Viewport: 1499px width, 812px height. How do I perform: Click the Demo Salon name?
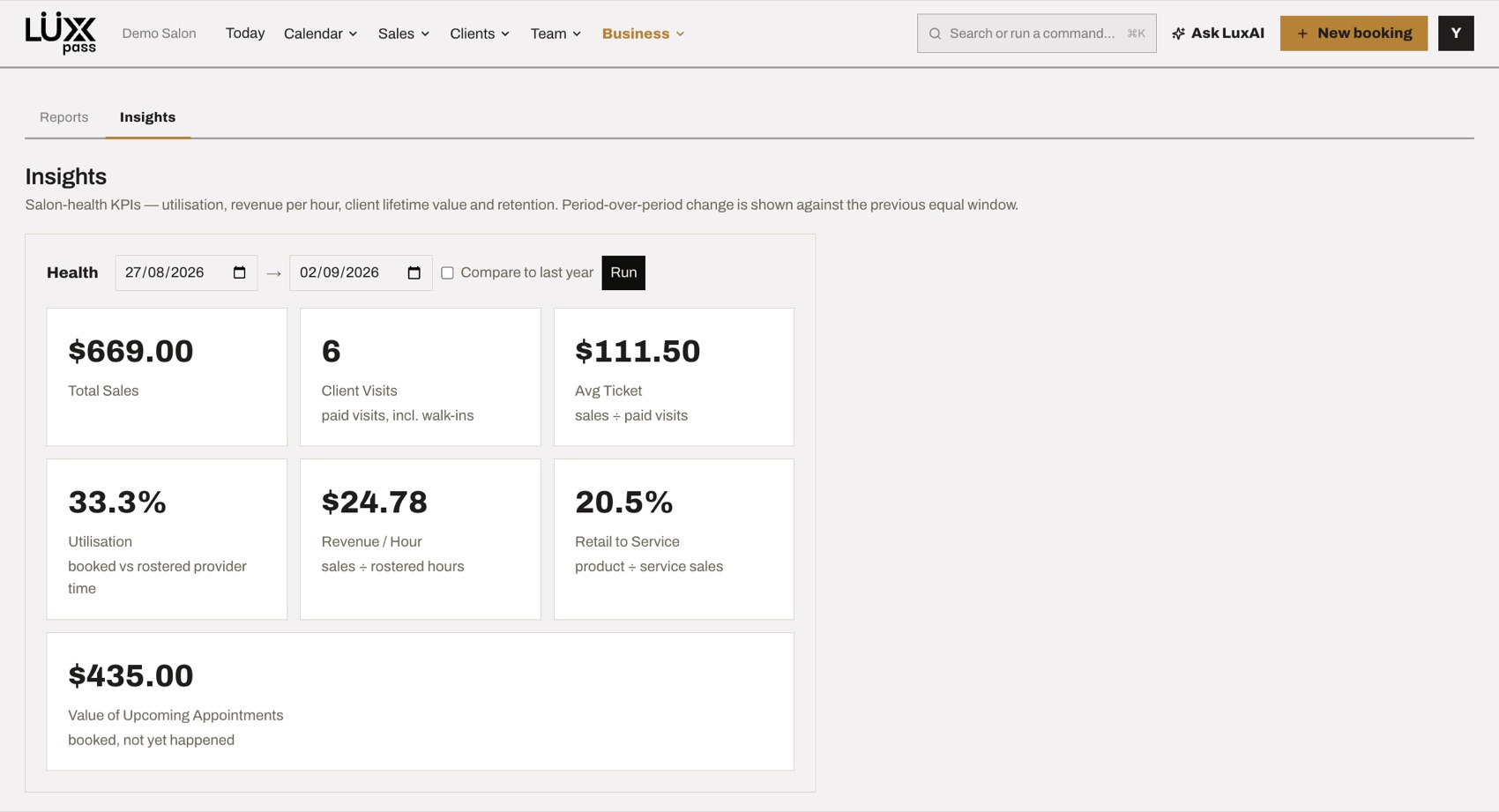coord(159,34)
